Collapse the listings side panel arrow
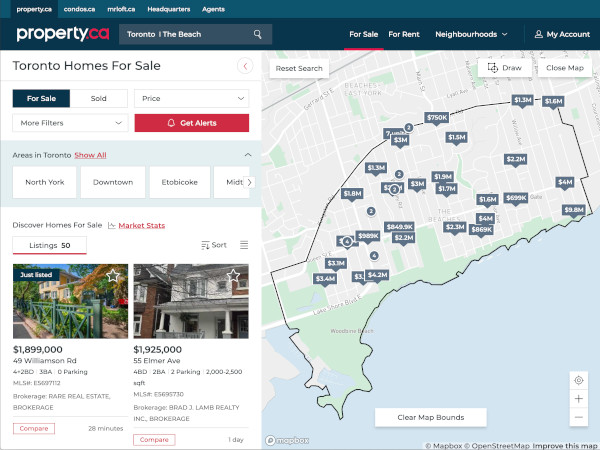600x450 pixels. pyautogui.click(x=245, y=66)
